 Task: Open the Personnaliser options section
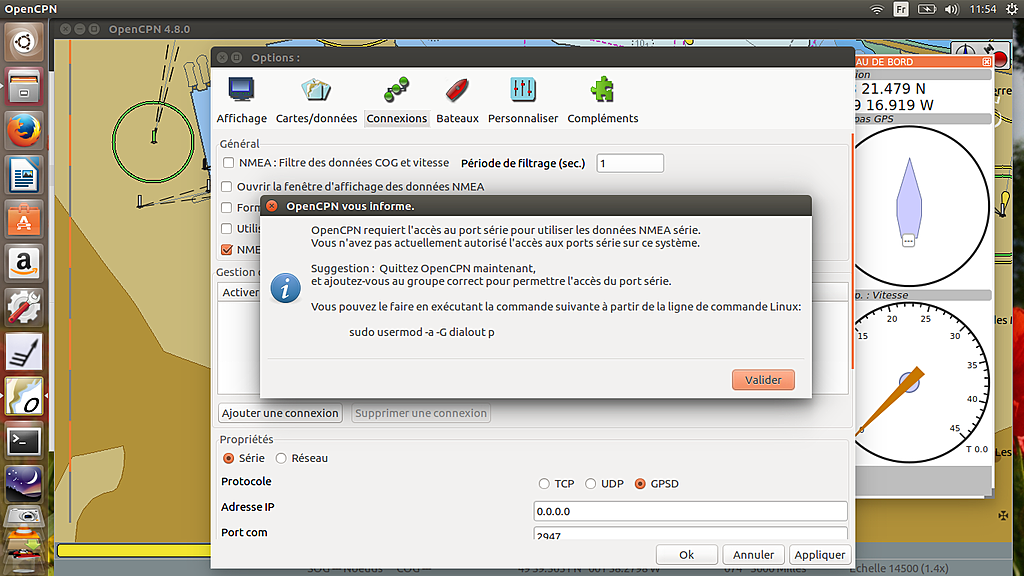click(x=522, y=100)
